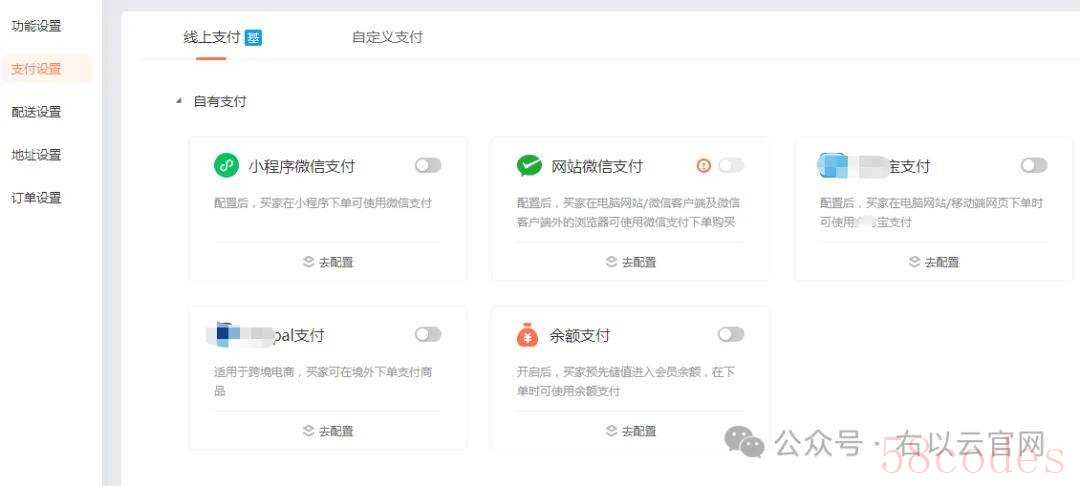Click the layers icon in 网站微信支付 card
This screenshot has height=486, width=1080.
point(612,262)
